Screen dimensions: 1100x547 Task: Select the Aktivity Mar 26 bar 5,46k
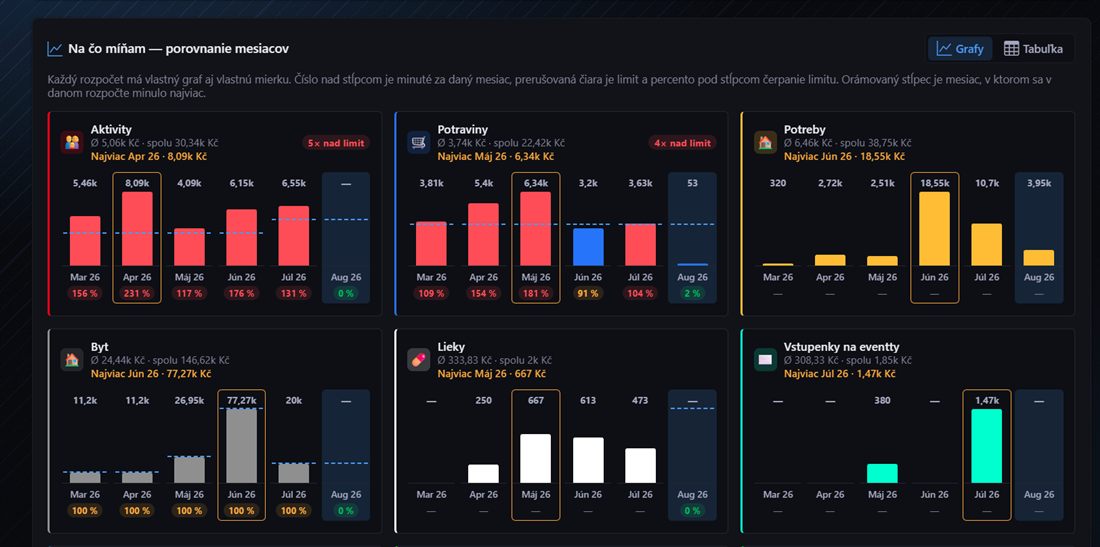(x=85, y=241)
